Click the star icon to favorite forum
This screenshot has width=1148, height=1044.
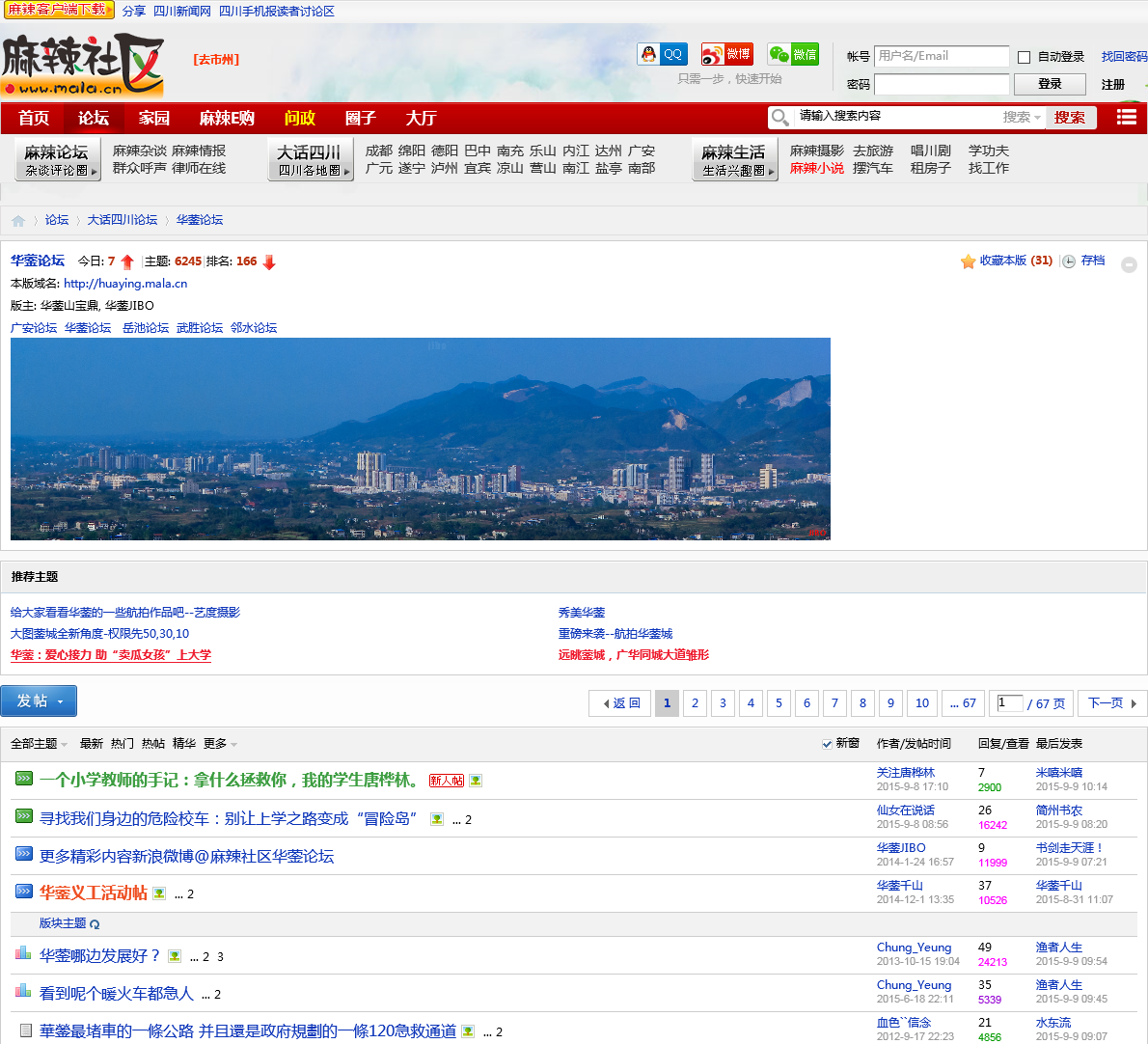968,261
